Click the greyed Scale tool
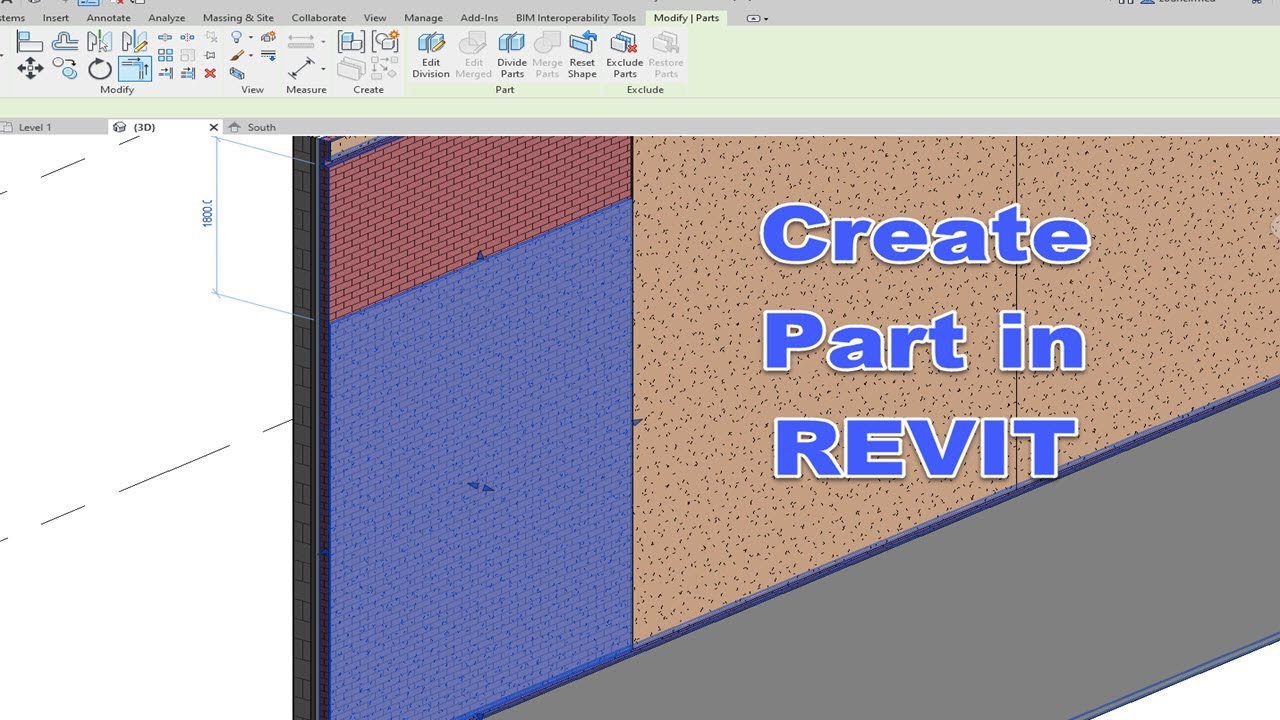1280x720 pixels. tap(187, 55)
